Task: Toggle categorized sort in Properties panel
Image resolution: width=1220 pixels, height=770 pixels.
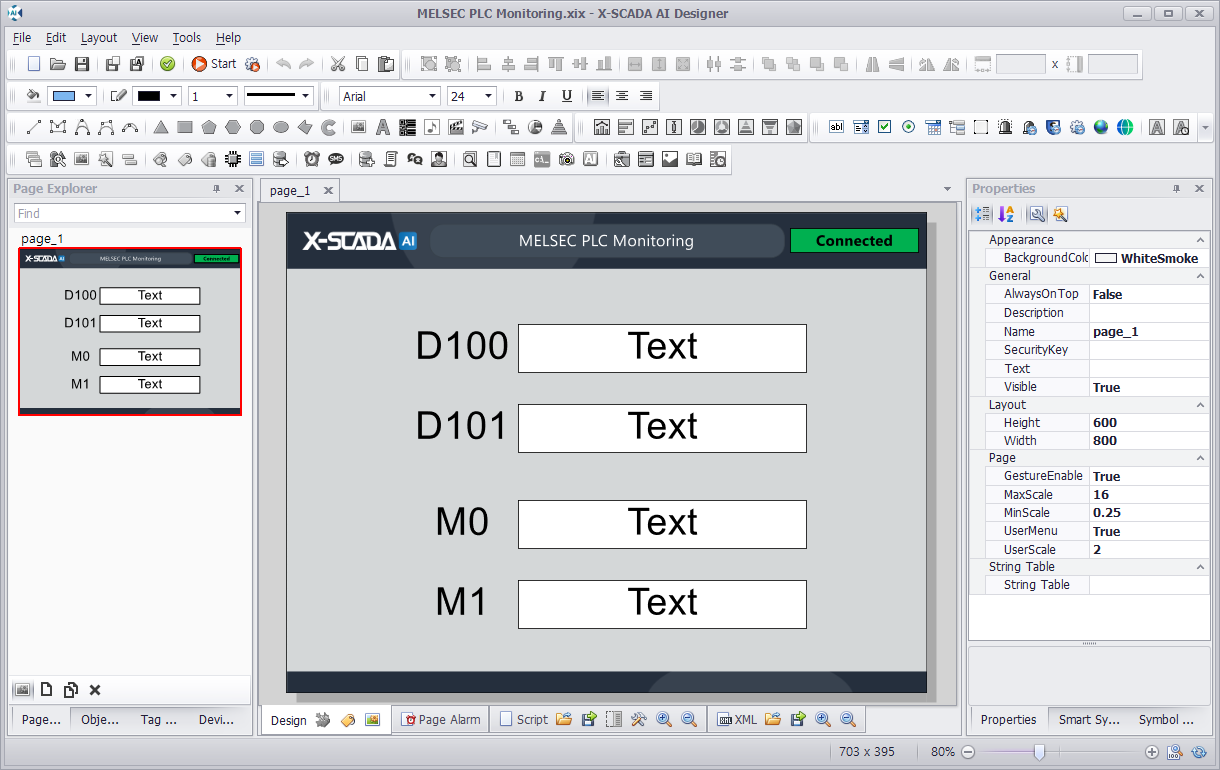Action: click(983, 214)
